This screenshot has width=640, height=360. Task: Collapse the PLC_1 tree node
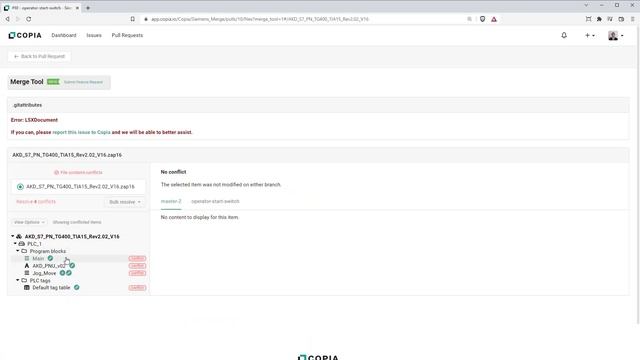[x=15, y=244]
